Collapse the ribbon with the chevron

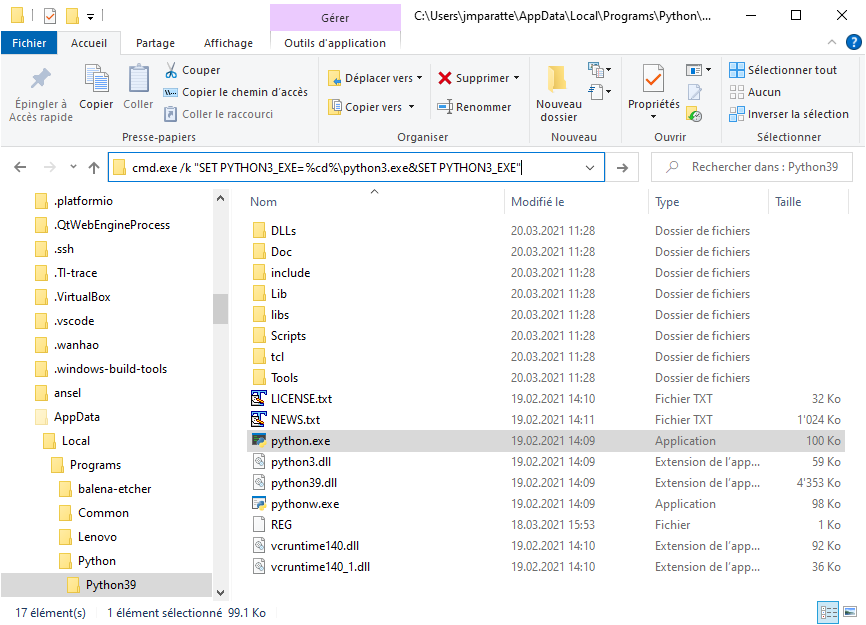832,43
